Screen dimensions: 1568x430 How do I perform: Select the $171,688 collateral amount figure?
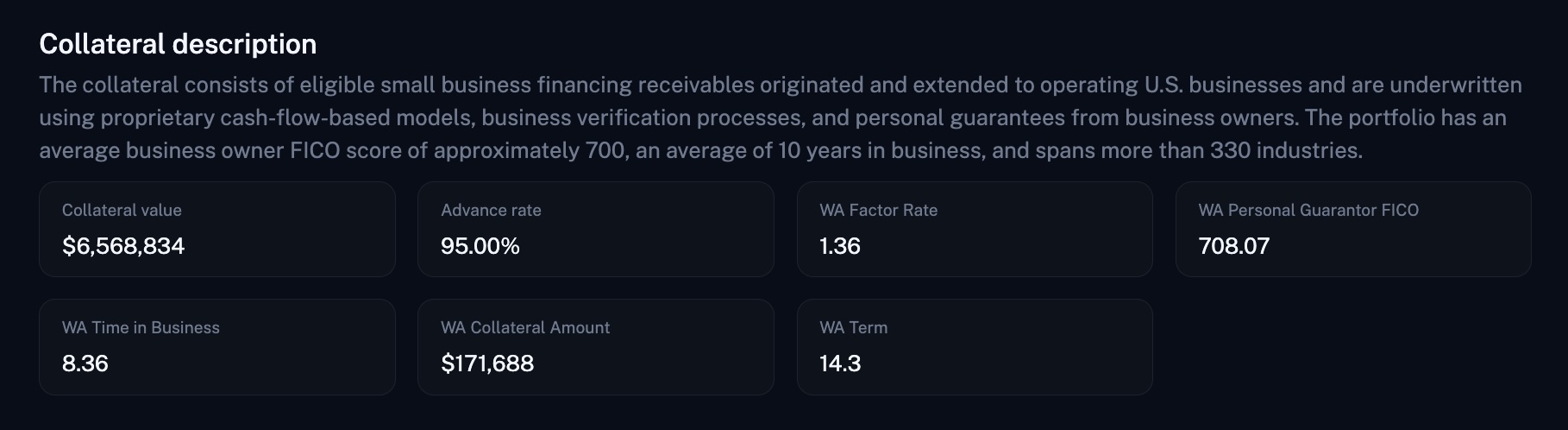[x=487, y=364]
